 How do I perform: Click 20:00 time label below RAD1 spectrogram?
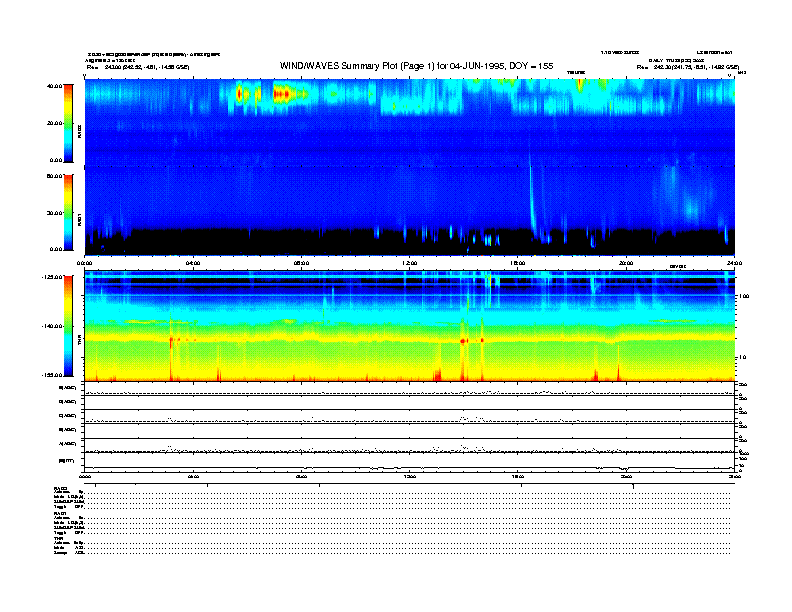[x=626, y=263]
